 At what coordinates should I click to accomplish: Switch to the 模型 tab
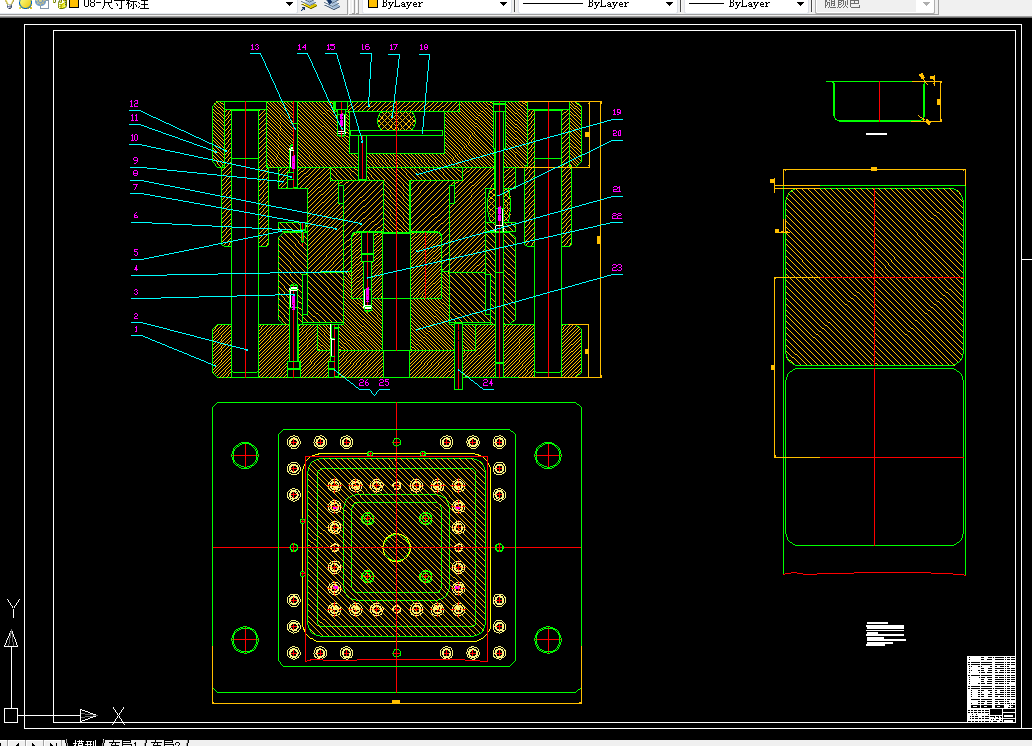85,743
